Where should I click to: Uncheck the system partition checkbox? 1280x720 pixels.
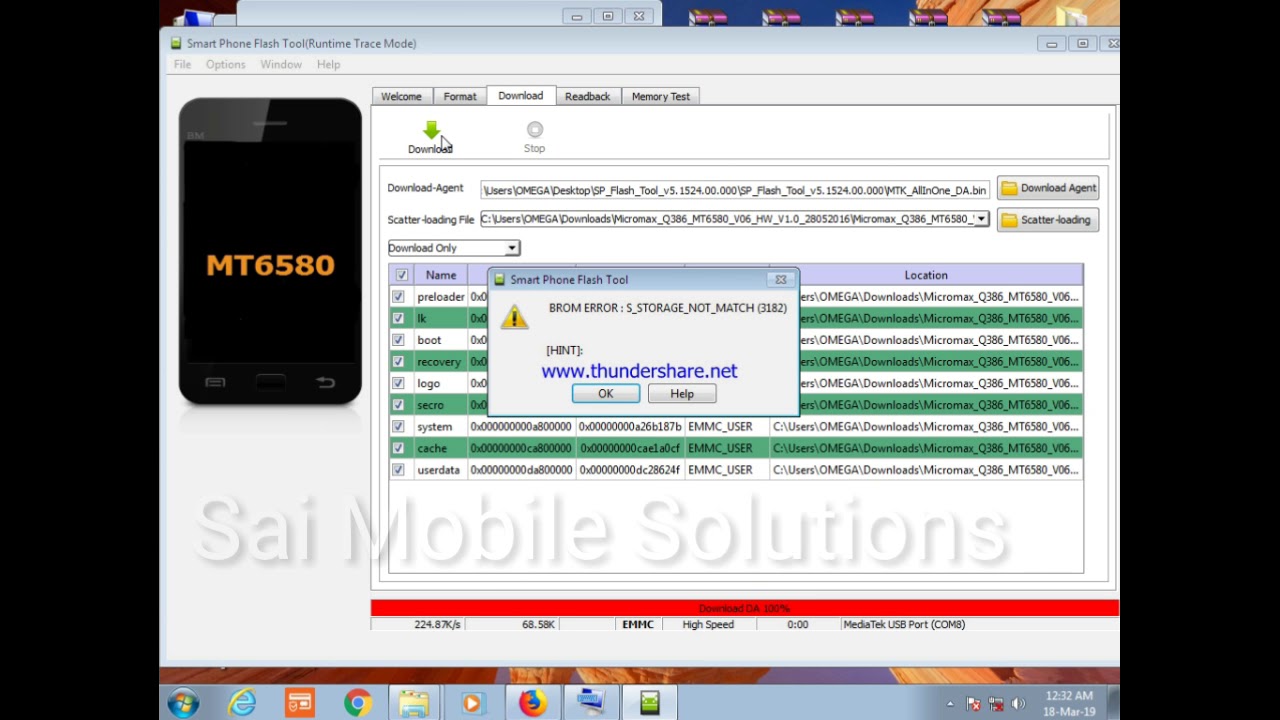coord(398,427)
